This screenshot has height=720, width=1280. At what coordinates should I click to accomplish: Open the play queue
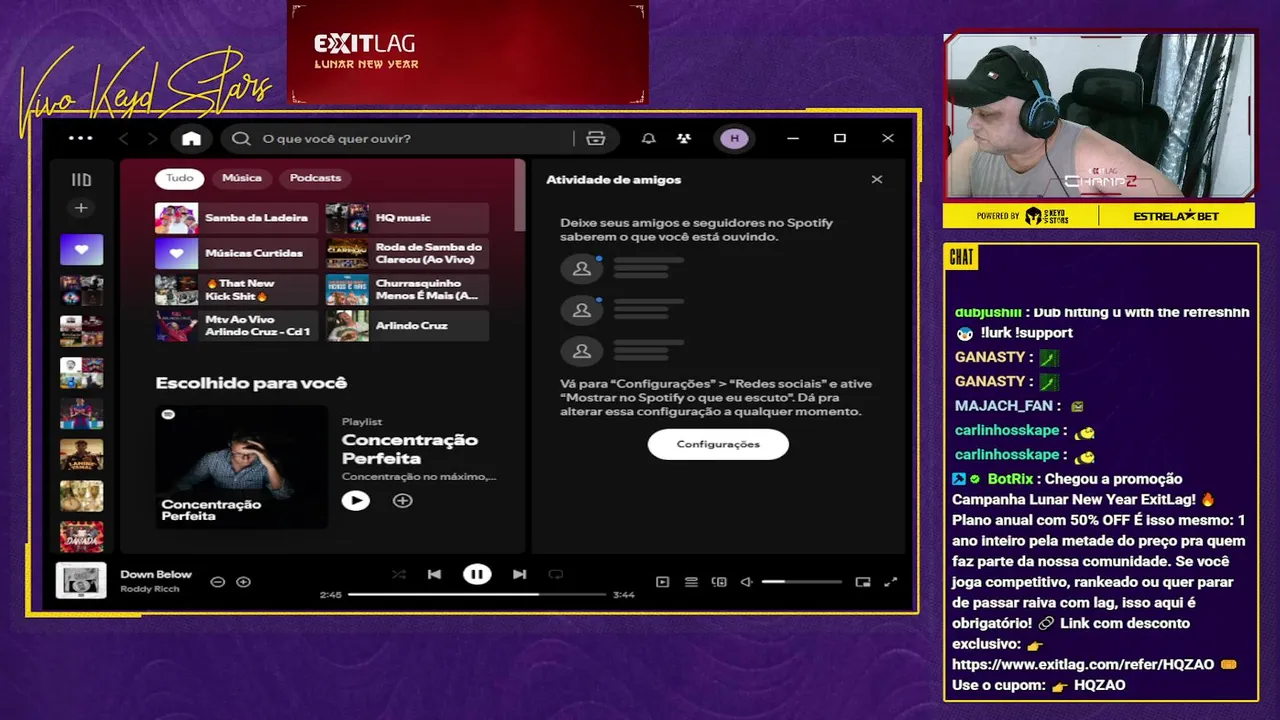tap(691, 581)
